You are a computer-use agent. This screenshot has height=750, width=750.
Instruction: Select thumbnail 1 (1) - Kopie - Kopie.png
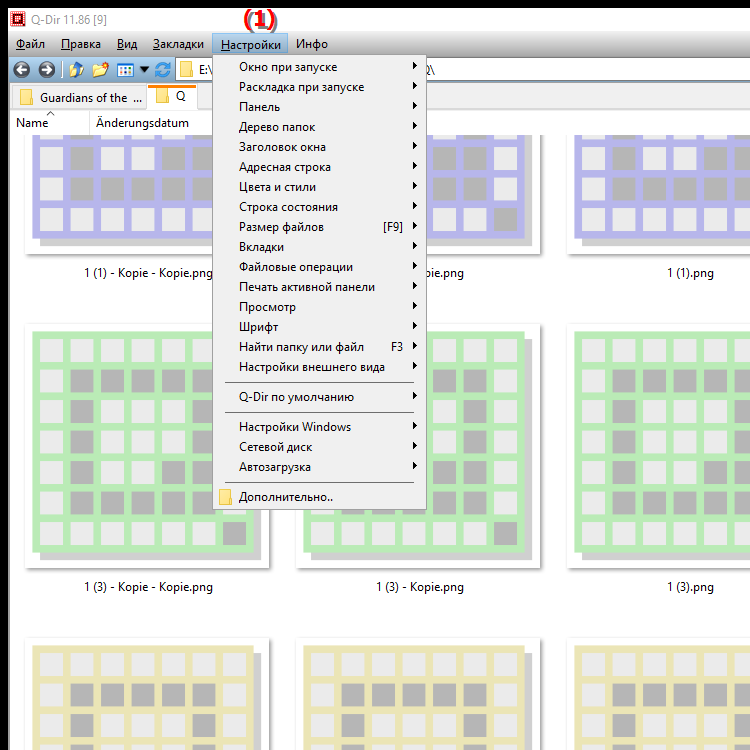119,194
